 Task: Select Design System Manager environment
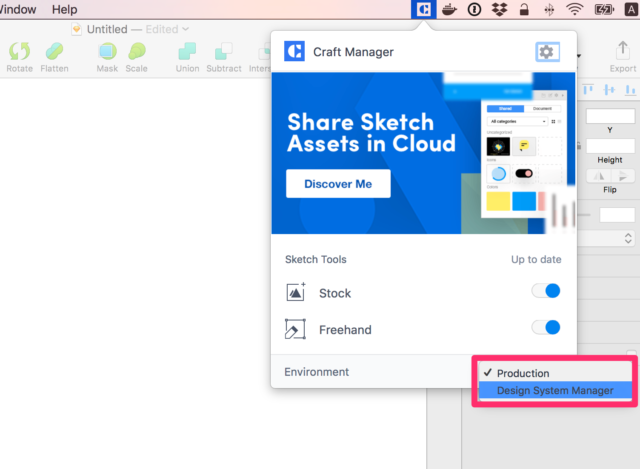555,391
